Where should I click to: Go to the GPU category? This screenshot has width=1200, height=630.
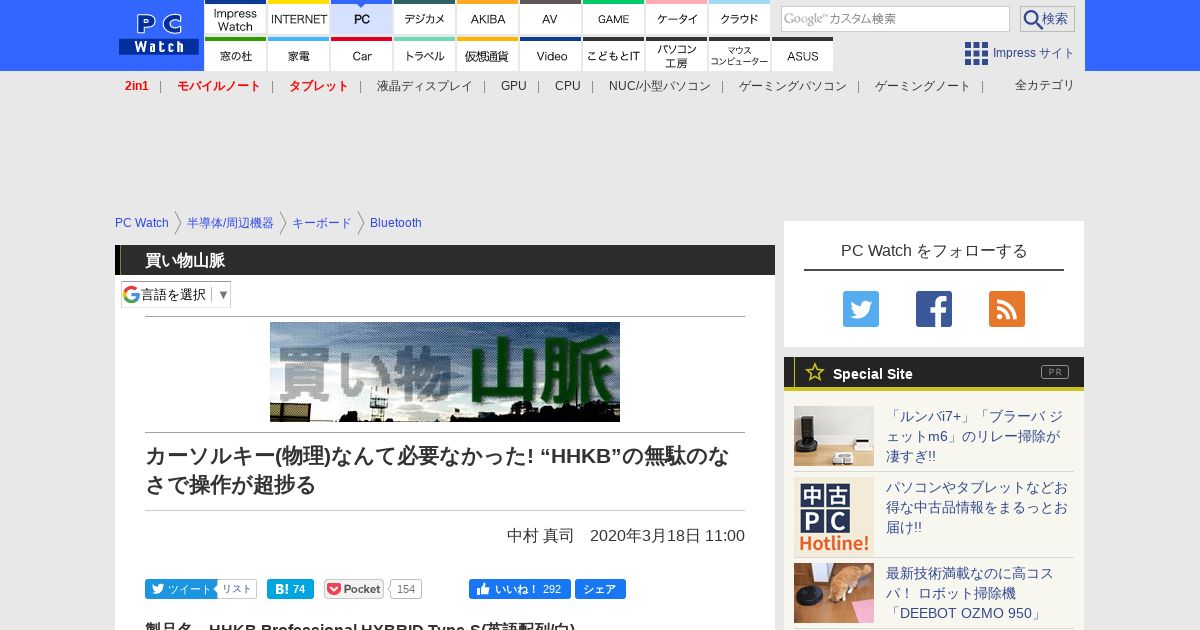click(x=514, y=86)
